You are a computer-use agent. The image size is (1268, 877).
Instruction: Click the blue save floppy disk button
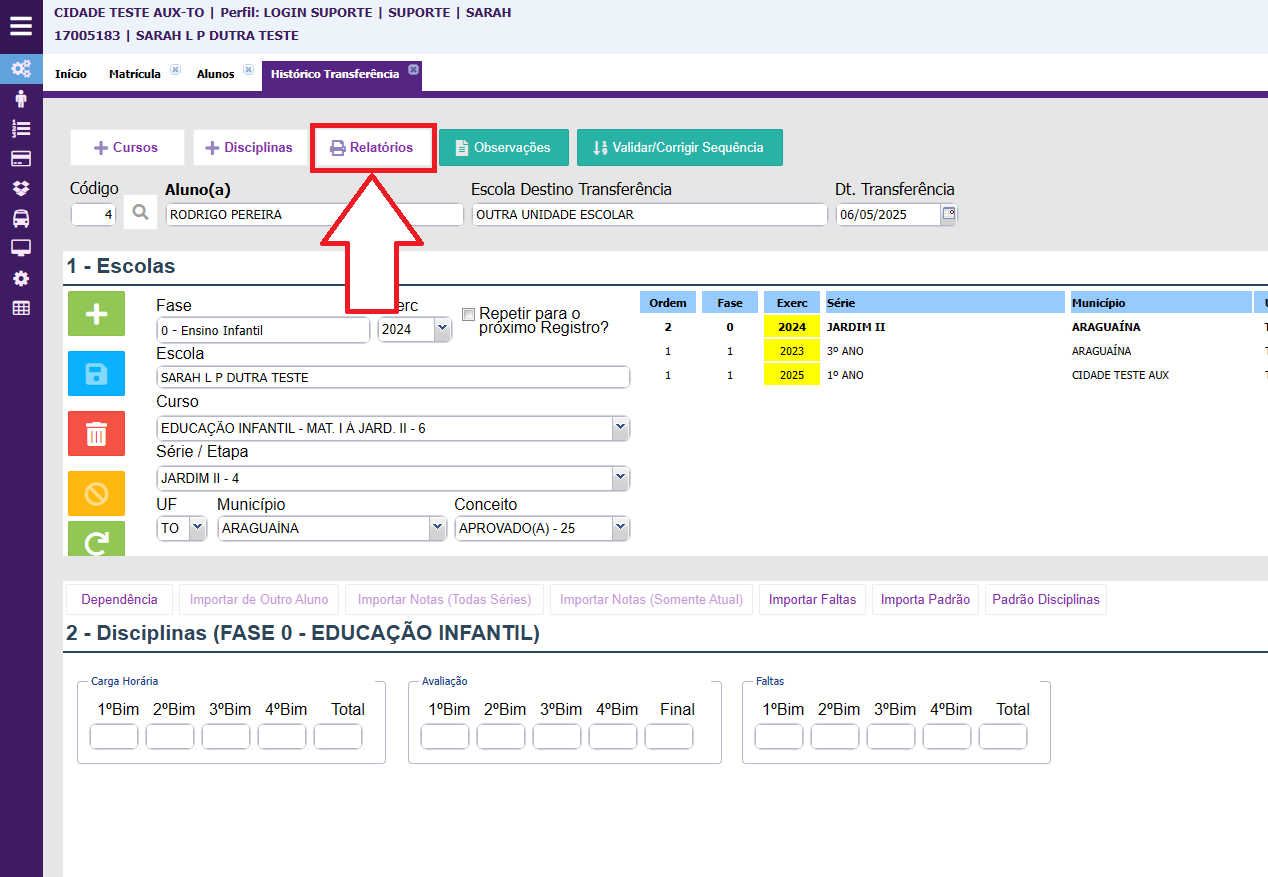96,374
